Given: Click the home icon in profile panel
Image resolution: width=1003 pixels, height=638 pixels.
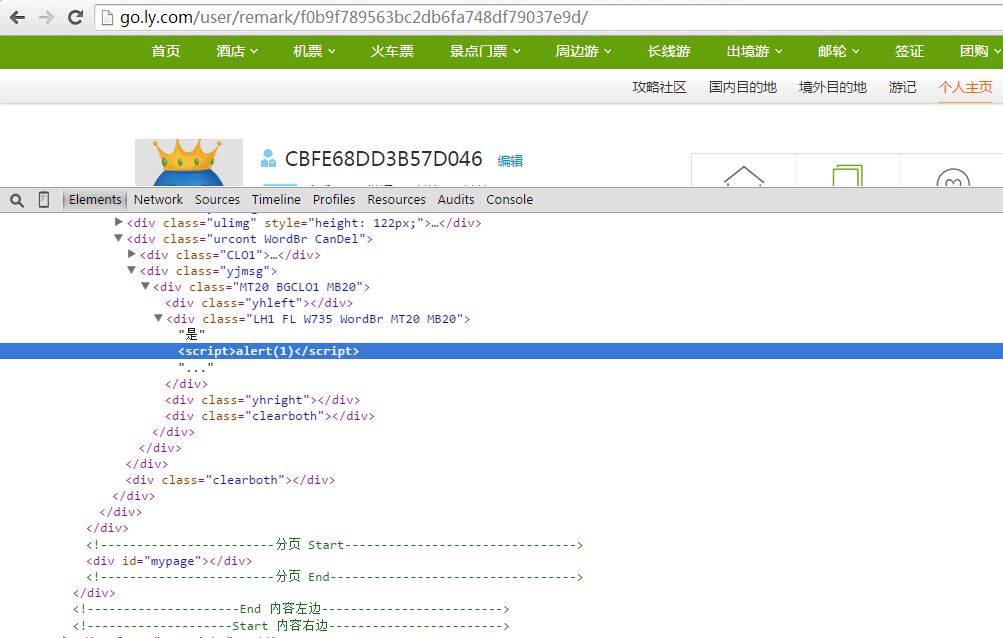Looking at the screenshot, I should [744, 176].
